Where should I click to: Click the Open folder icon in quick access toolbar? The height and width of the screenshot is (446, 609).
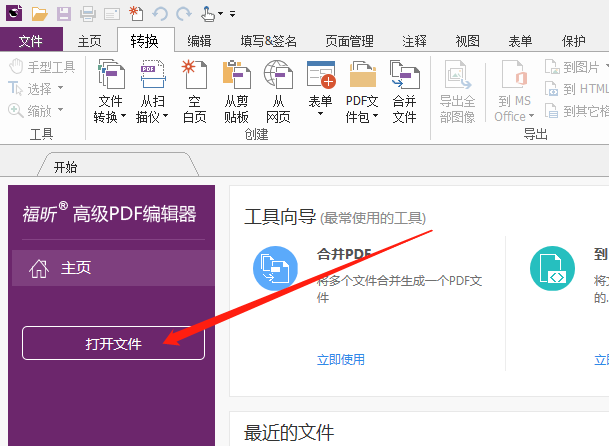(x=40, y=14)
